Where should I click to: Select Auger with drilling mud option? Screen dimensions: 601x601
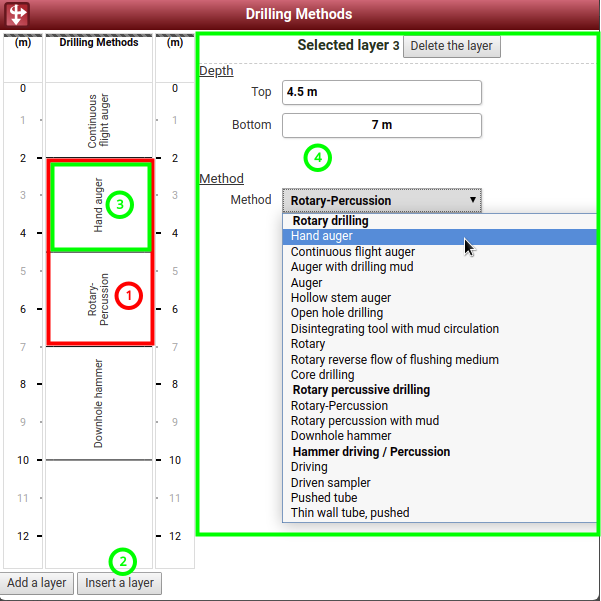[x=351, y=267]
